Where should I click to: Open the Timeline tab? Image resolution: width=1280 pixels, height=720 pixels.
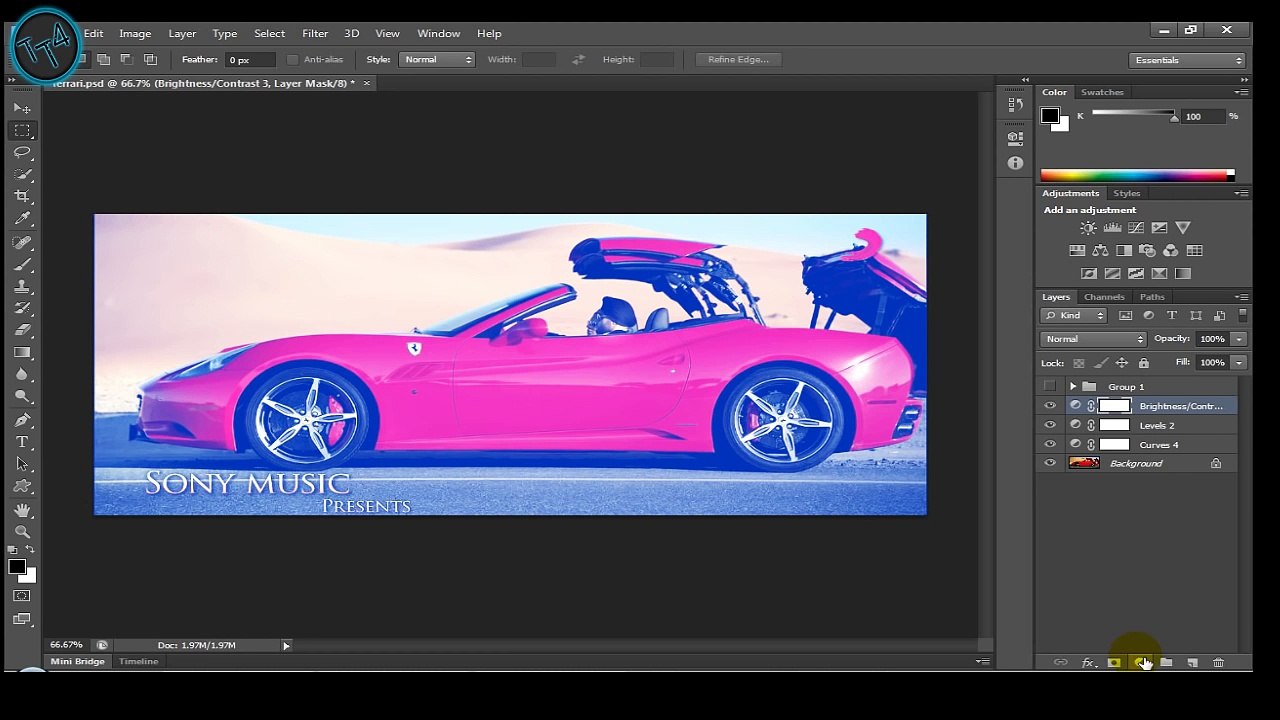[x=138, y=662]
